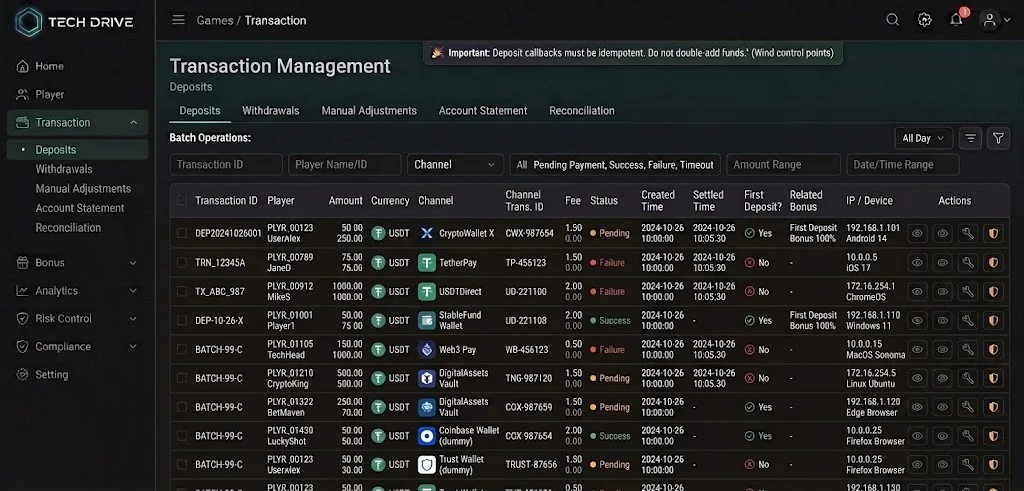This screenshot has width=1024, height=491.
Task: Tick the select-all checkbox in table header
Action: [x=182, y=200]
